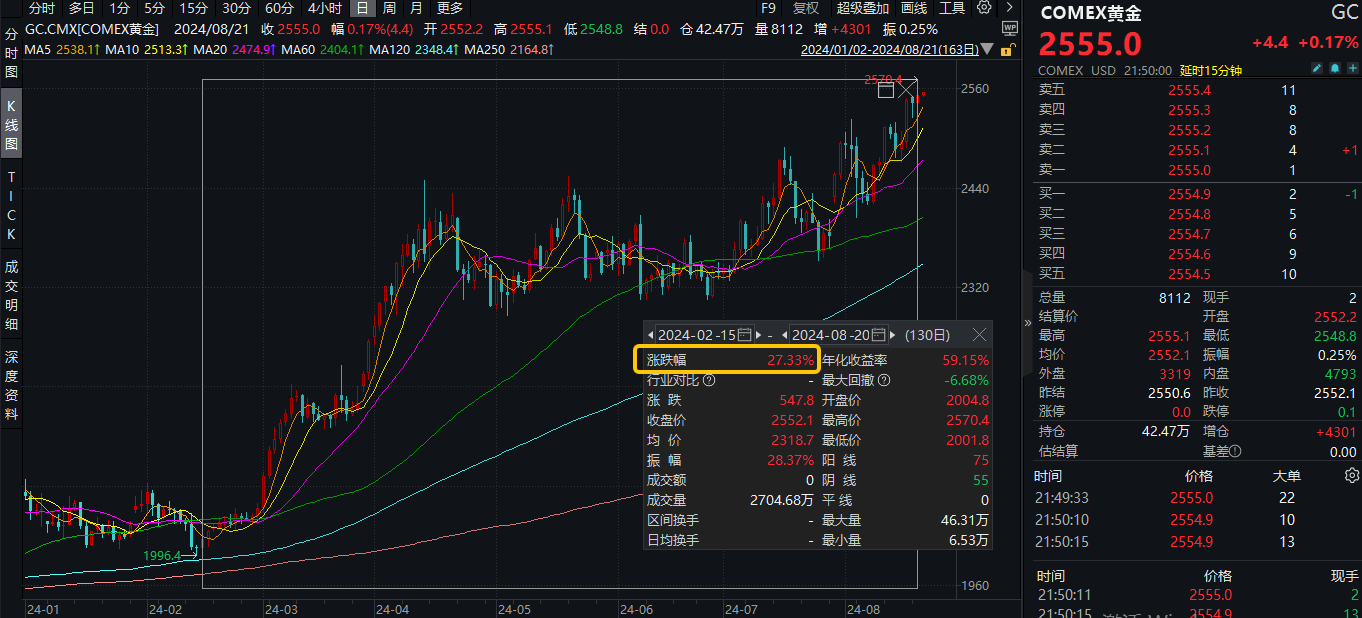Enable 超级叠加 overlay mode
This screenshot has width=1362, height=618.
(x=863, y=8)
